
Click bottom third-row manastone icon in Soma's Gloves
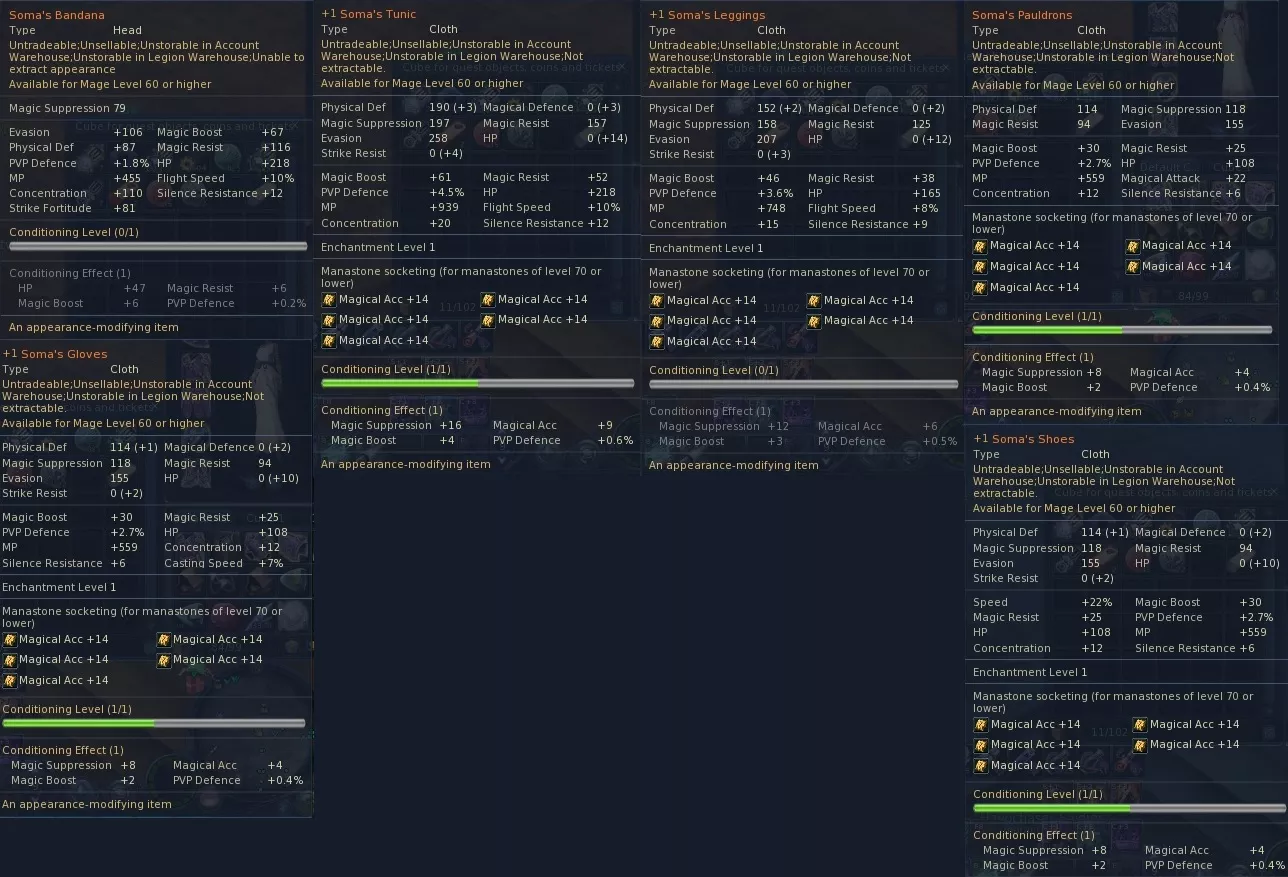click(10, 681)
